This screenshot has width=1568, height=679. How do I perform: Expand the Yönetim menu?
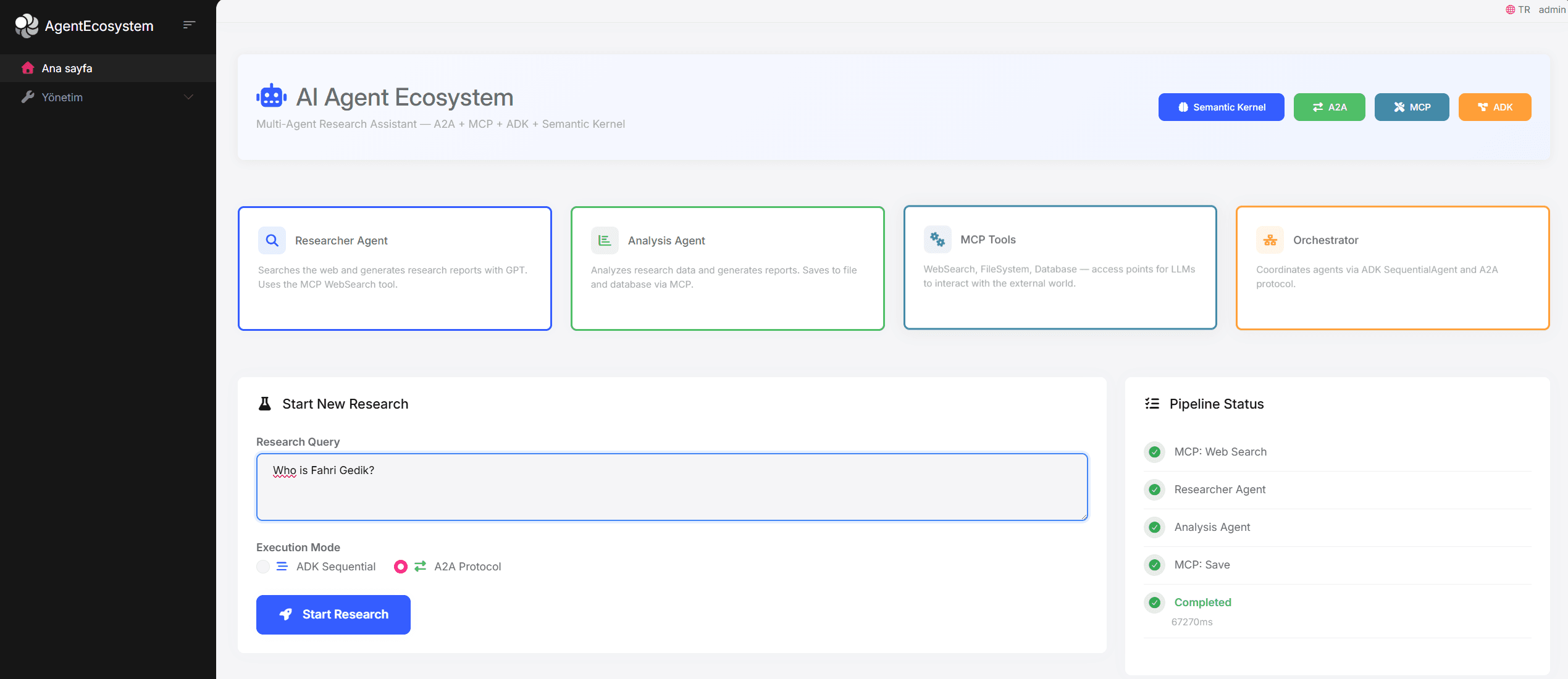tap(108, 97)
